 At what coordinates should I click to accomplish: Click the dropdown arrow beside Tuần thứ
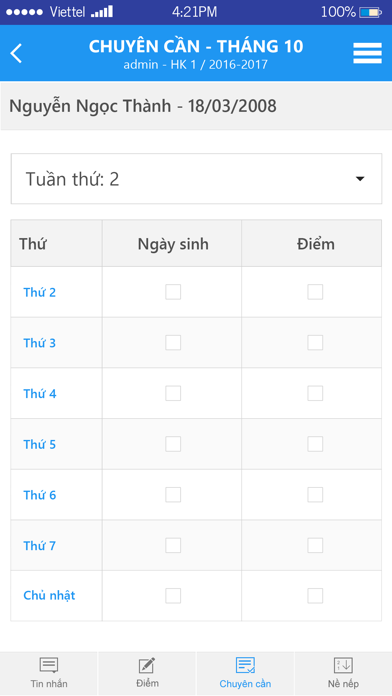click(360, 179)
